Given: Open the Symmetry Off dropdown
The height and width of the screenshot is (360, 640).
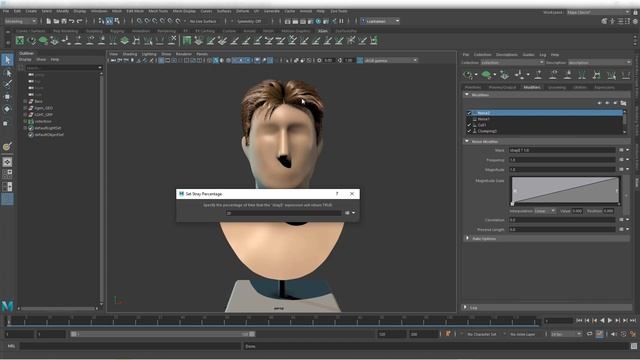Looking at the screenshot, I should click(249, 21).
